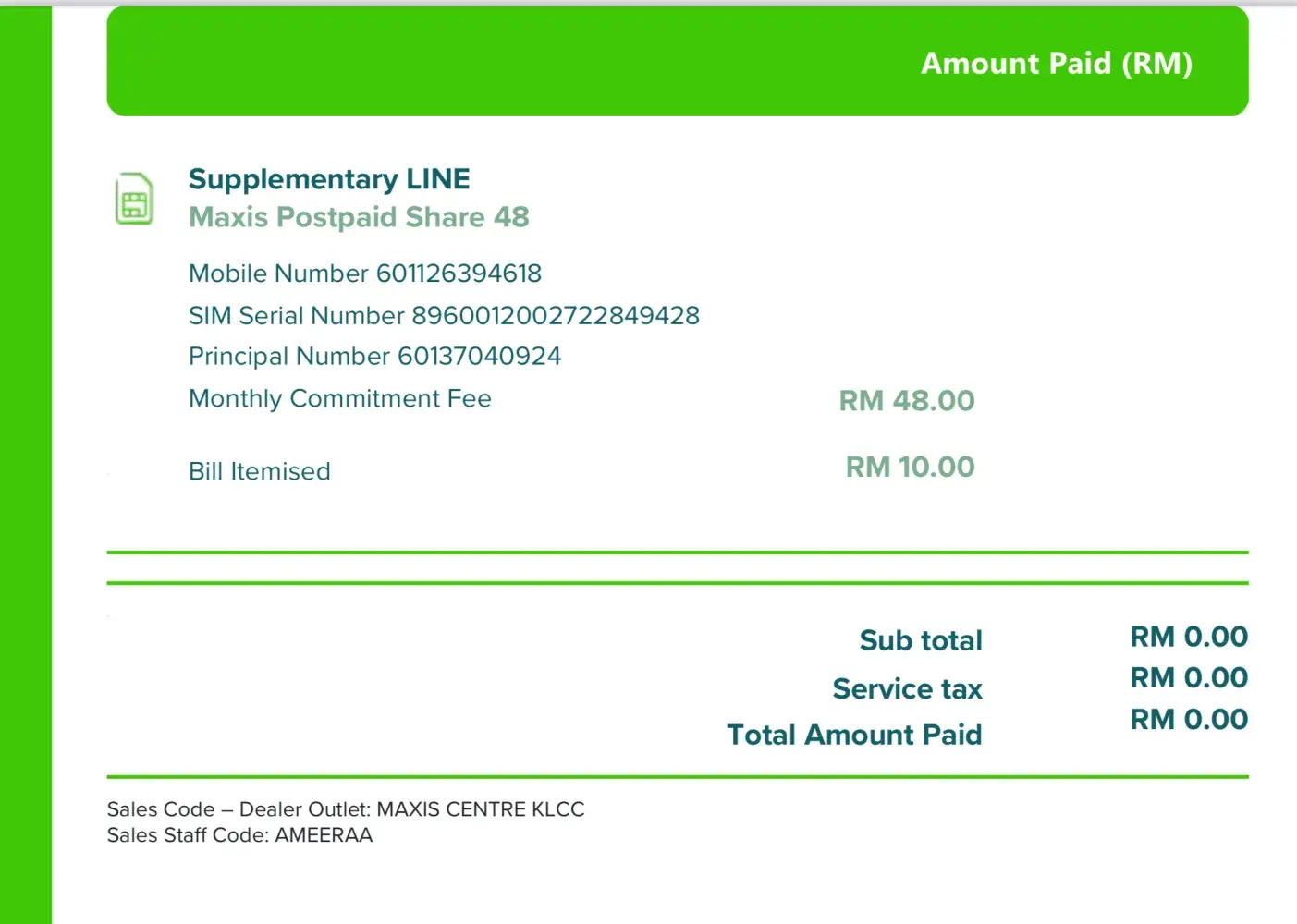Select the Supplementary LINE heading
The height and width of the screenshot is (924, 1297).
click(x=329, y=178)
